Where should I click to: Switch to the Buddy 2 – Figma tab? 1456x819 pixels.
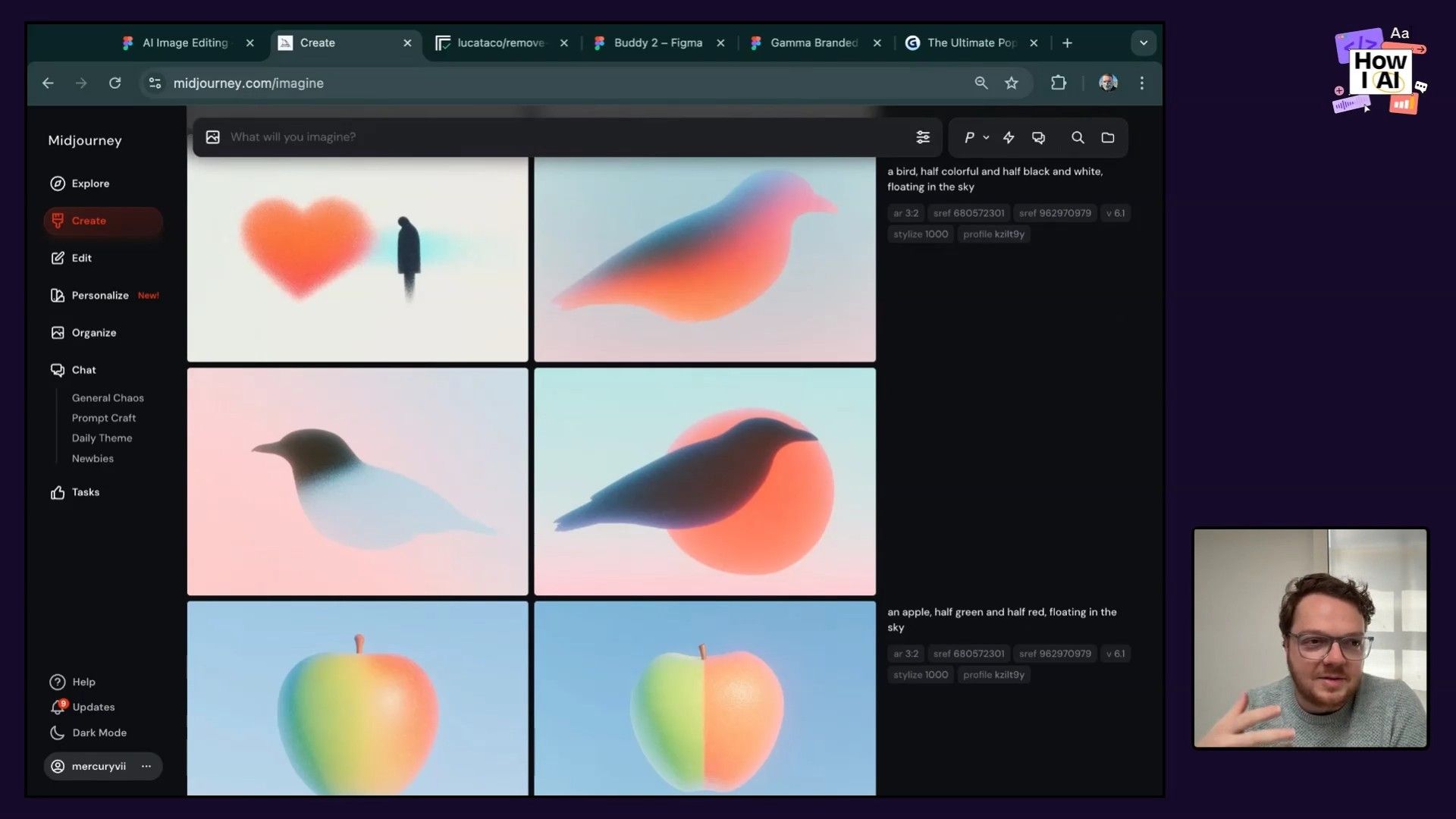pos(657,43)
